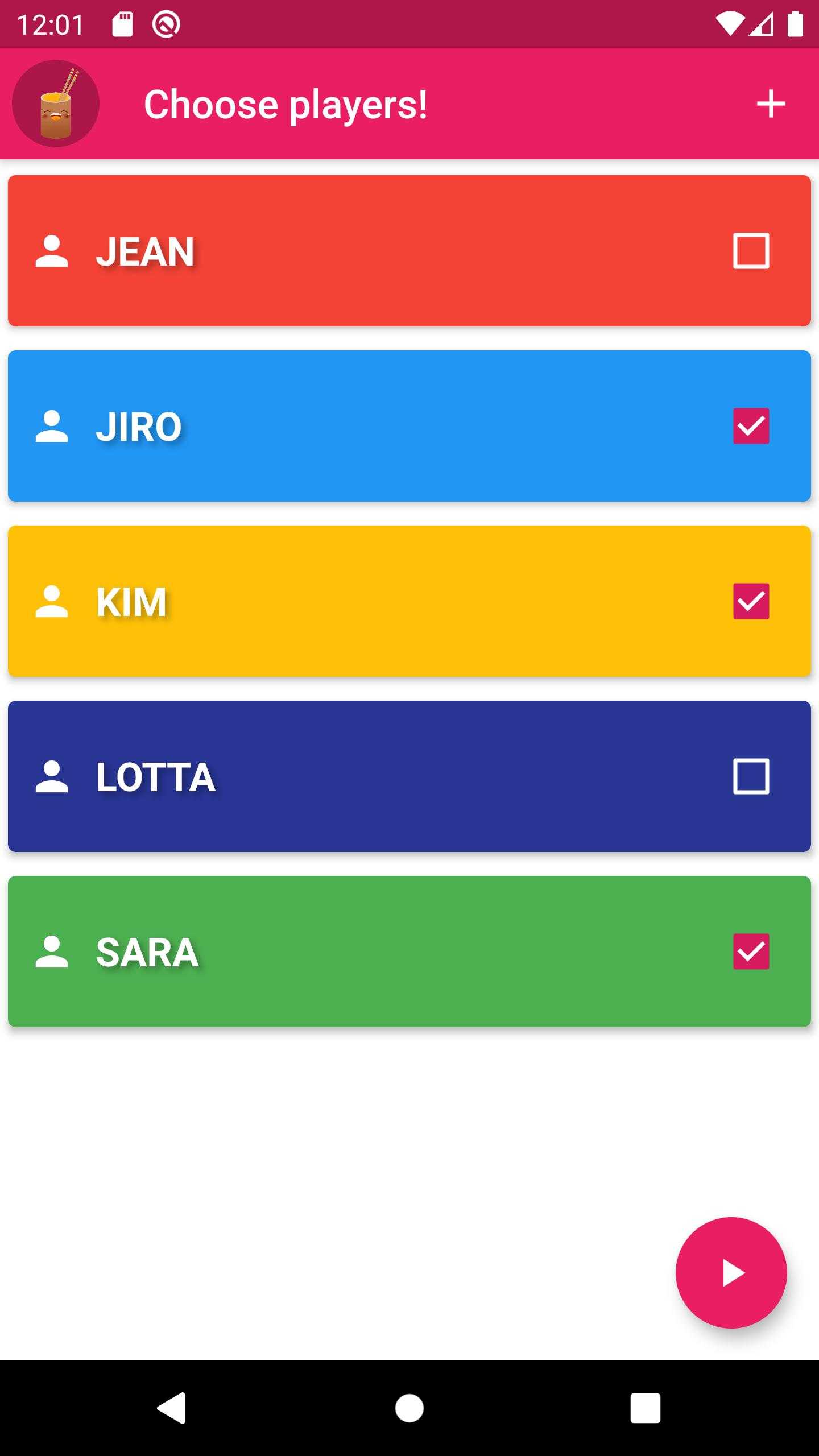Select the JEAN name label

point(145,251)
